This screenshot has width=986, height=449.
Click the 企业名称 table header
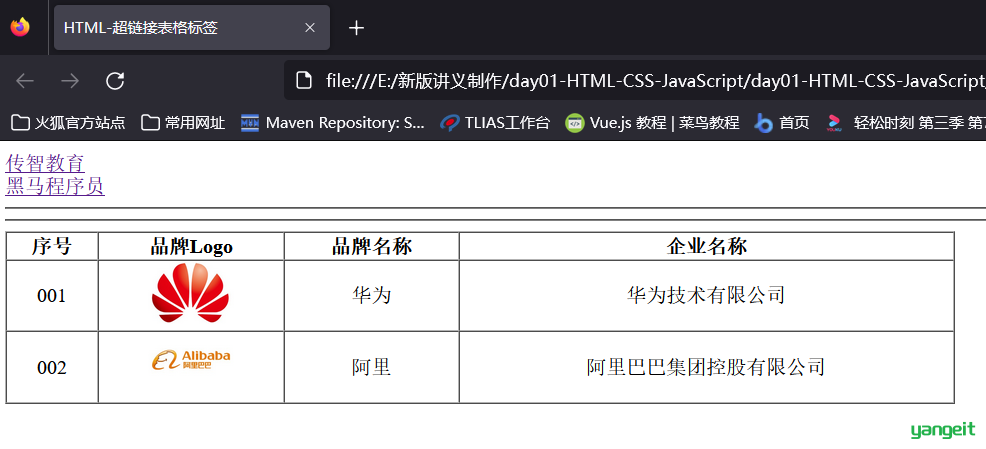point(707,246)
